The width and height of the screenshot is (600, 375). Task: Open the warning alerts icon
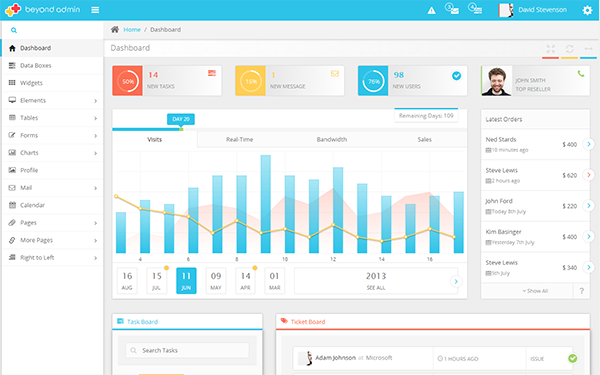[x=432, y=10]
